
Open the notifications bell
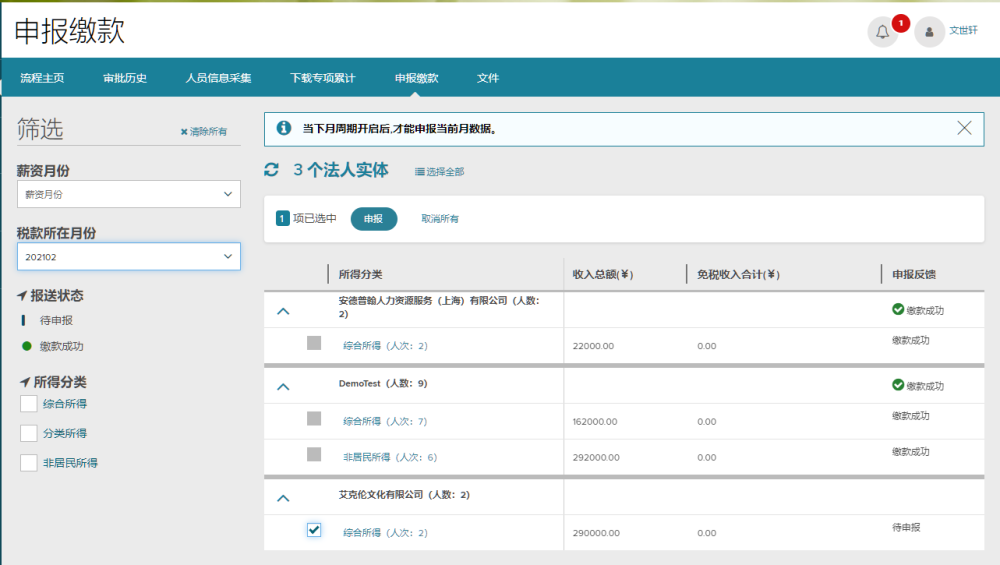tap(882, 32)
